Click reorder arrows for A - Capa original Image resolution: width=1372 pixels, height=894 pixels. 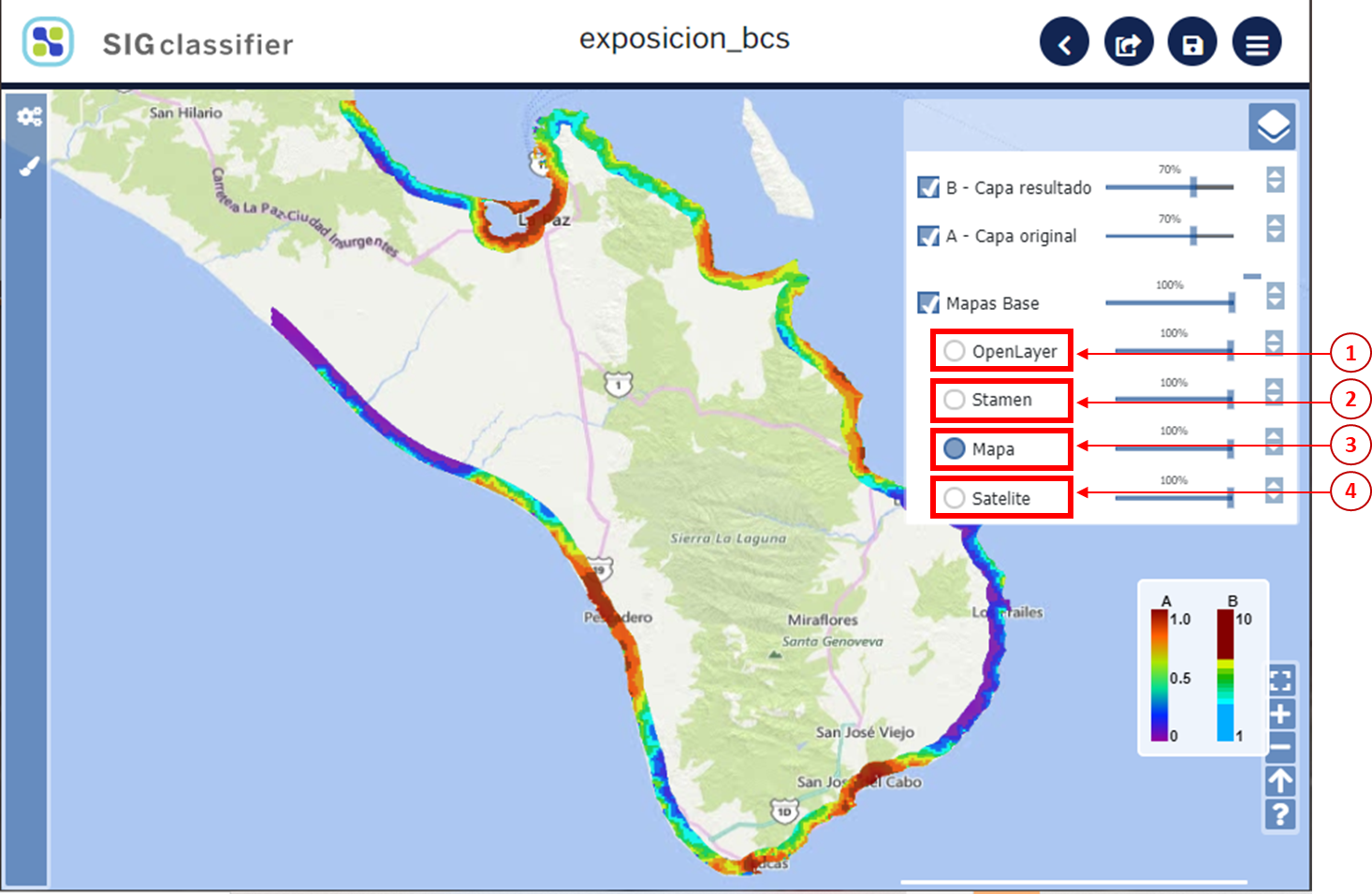click(x=1275, y=227)
